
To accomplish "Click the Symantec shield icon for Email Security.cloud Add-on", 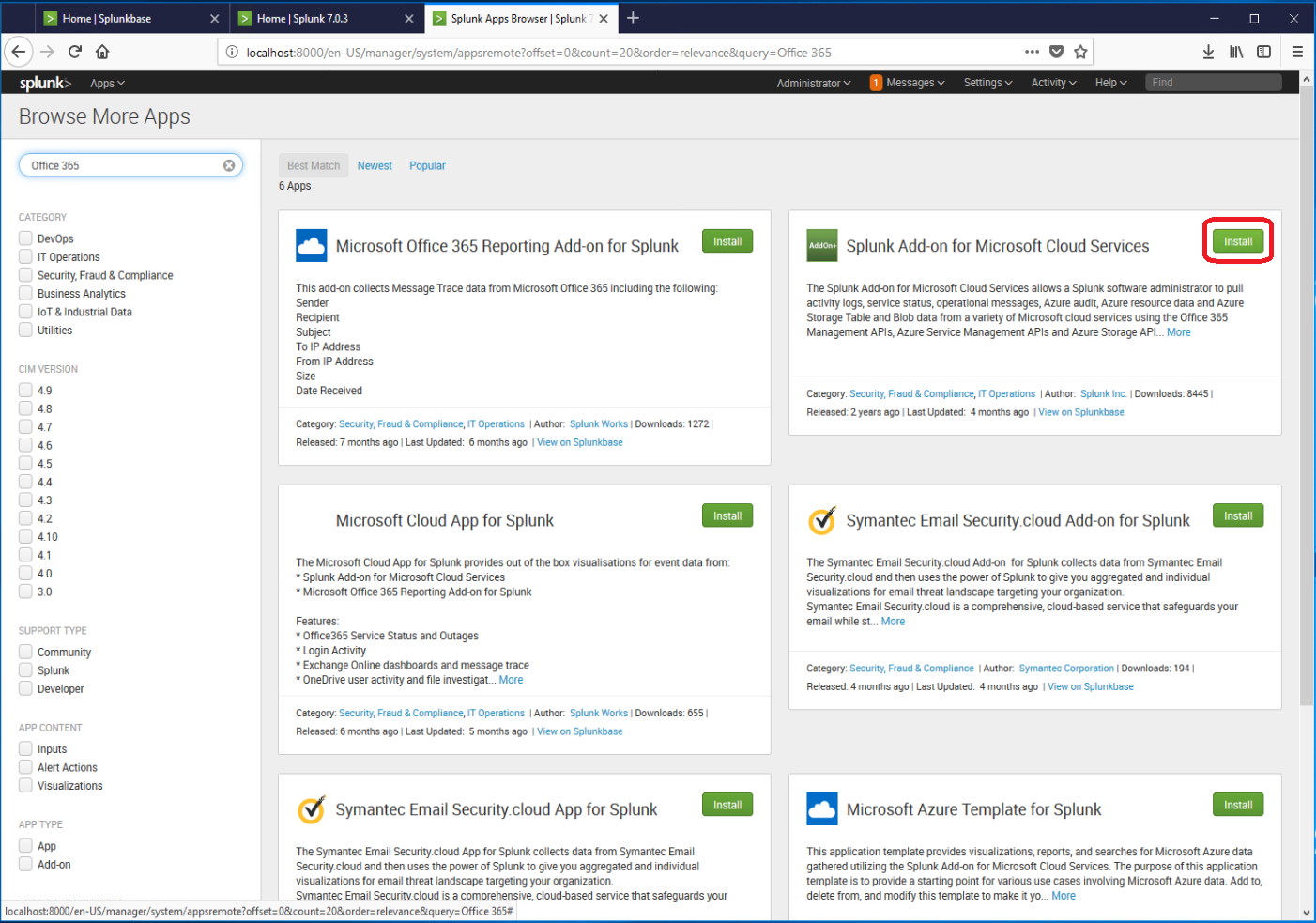I will 821,519.
